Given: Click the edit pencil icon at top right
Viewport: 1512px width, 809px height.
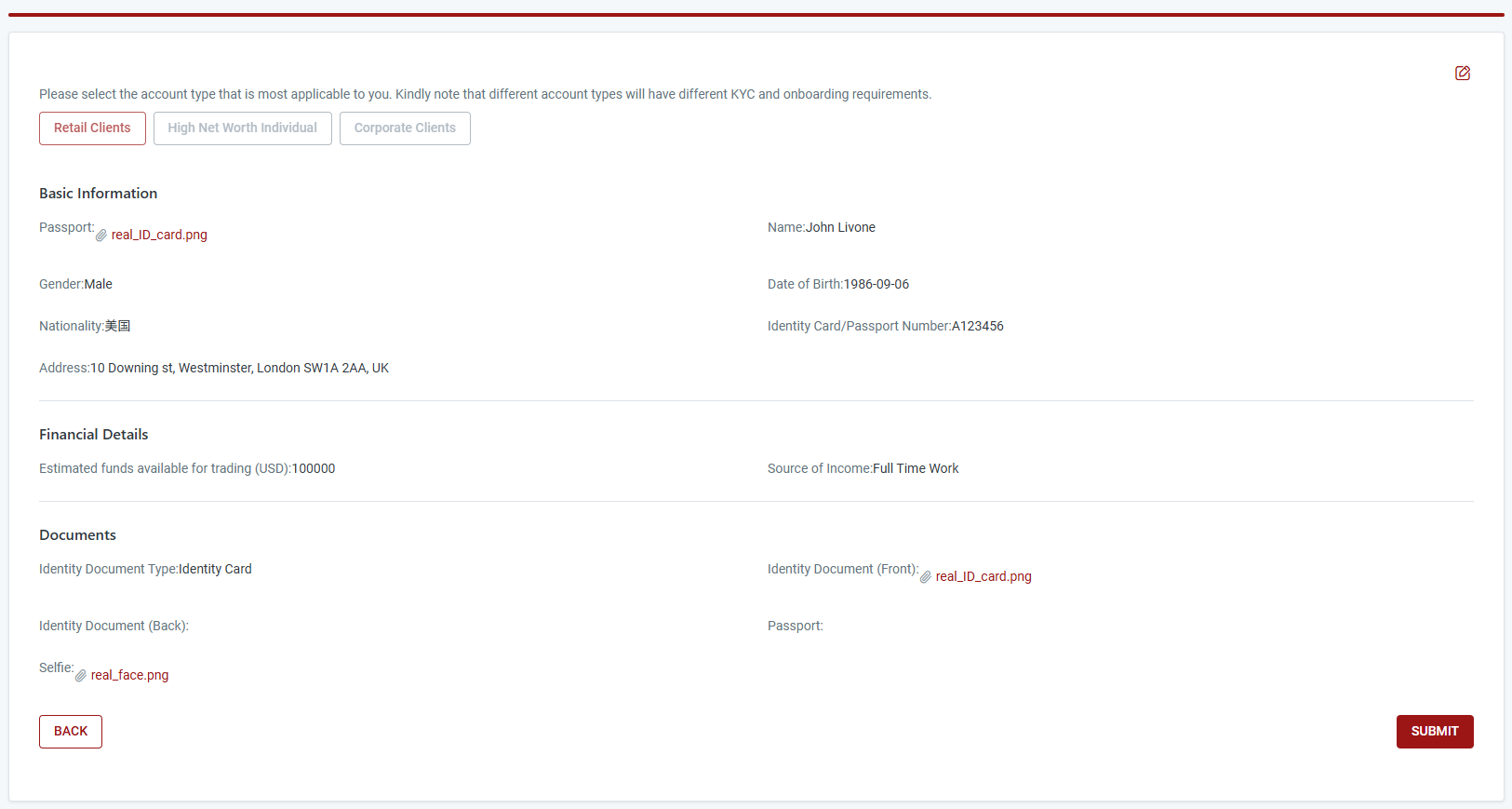Looking at the screenshot, I should click(x=1463, y=74).
